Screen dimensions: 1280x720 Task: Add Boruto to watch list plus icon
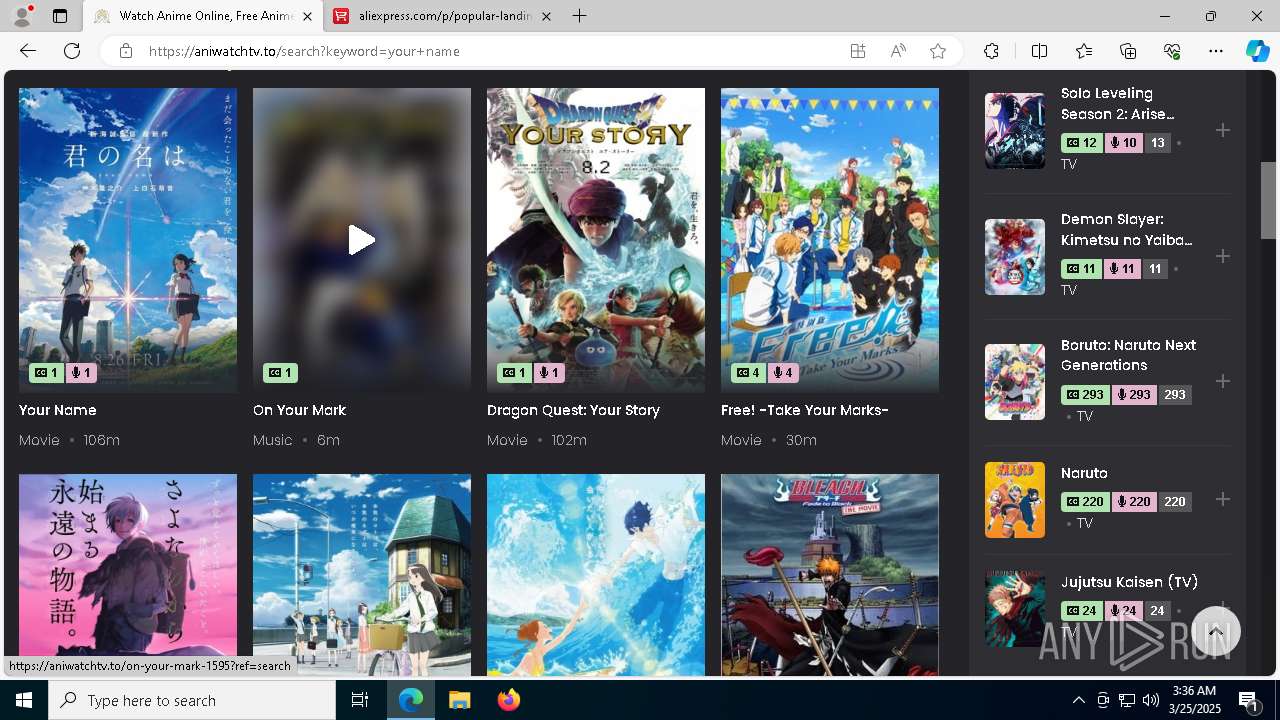point(1222,381)
